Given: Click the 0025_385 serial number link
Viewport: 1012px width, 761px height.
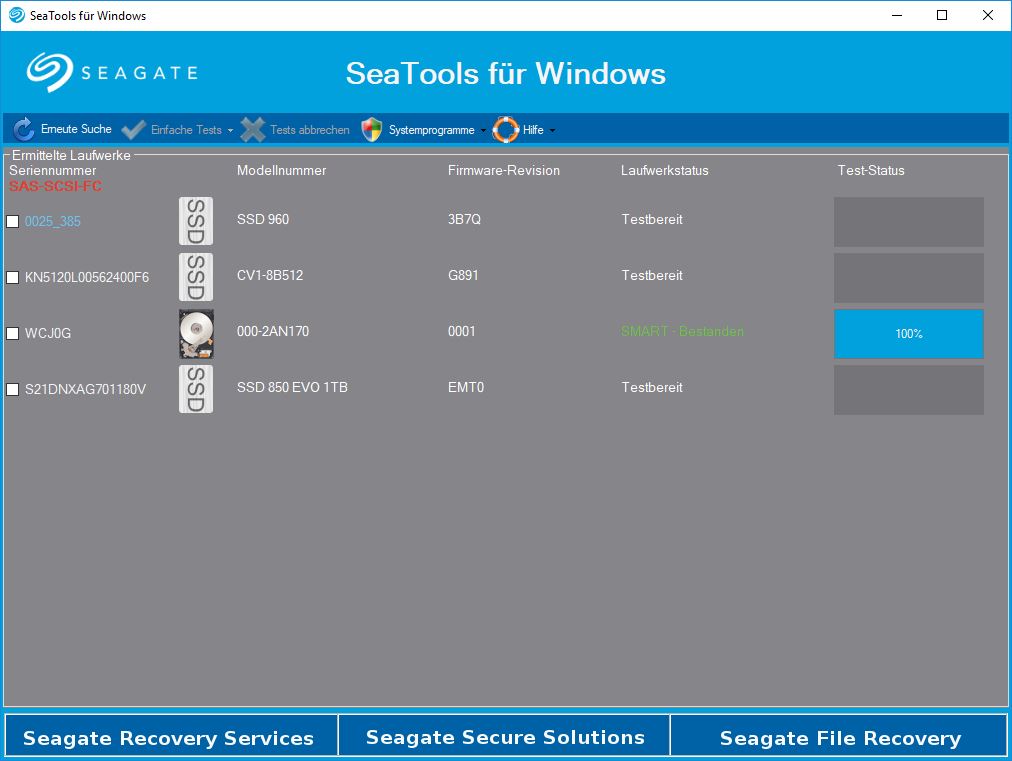Looking at the screenshot, I should pos(53,221).
